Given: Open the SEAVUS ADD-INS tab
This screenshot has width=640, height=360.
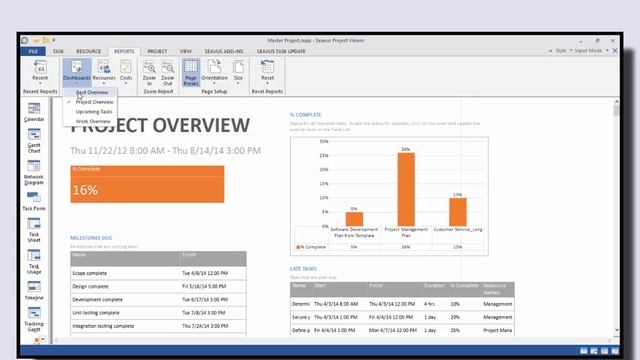Looking at the screenshot, I should [x=224, y=51].
